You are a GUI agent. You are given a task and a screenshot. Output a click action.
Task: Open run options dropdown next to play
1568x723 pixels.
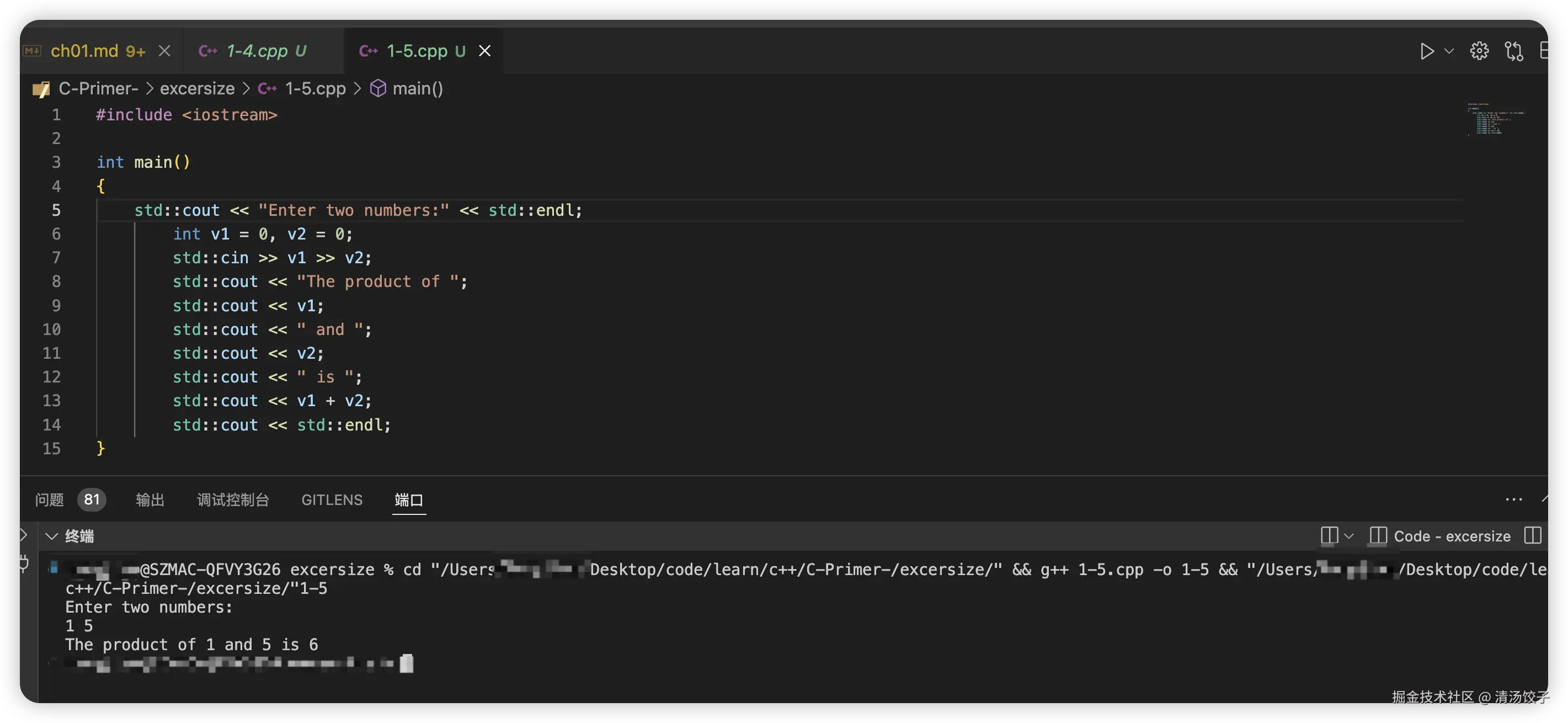(1449, 51)
